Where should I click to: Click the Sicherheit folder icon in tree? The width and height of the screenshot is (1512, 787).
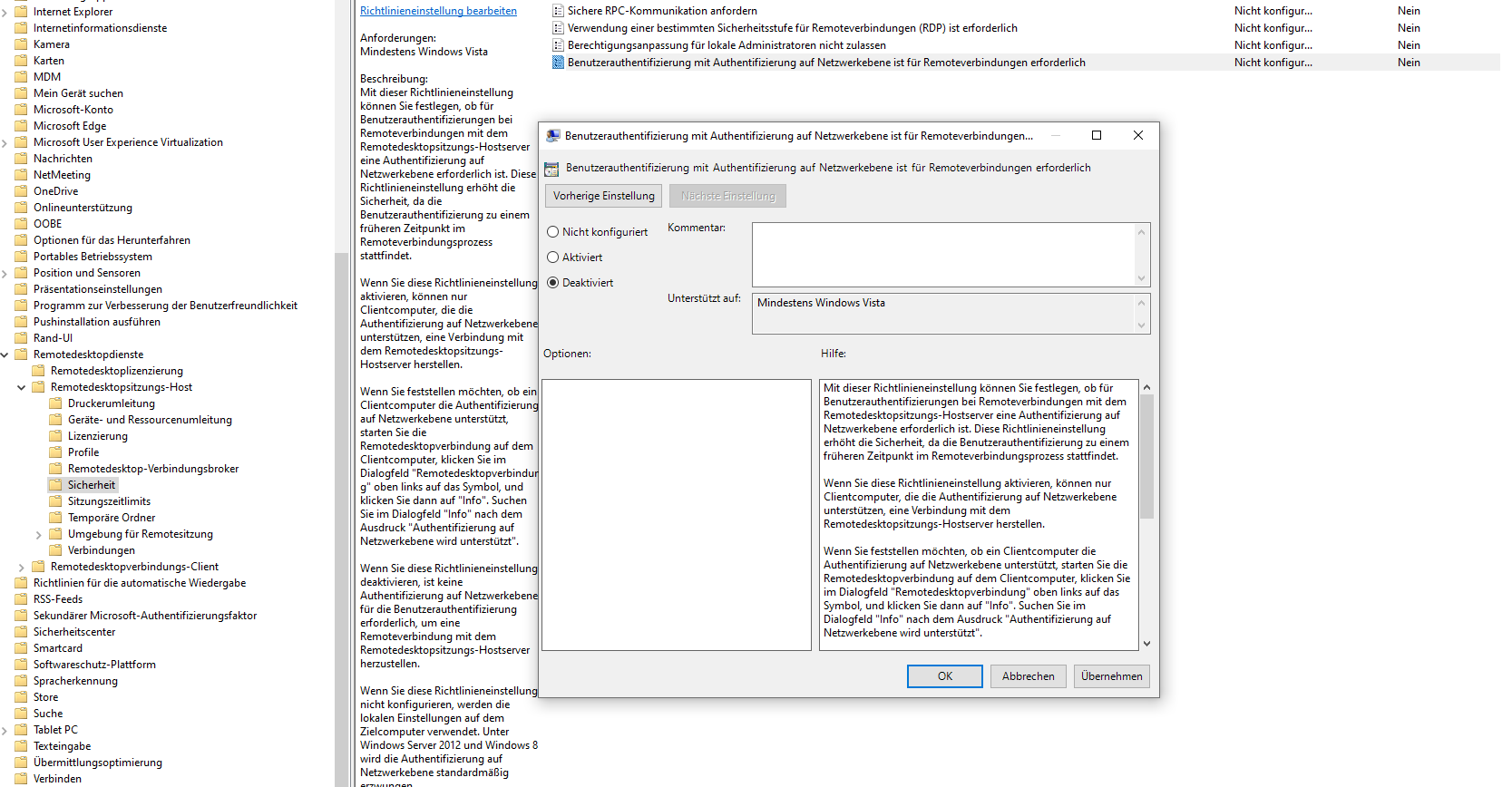[55, 485]
